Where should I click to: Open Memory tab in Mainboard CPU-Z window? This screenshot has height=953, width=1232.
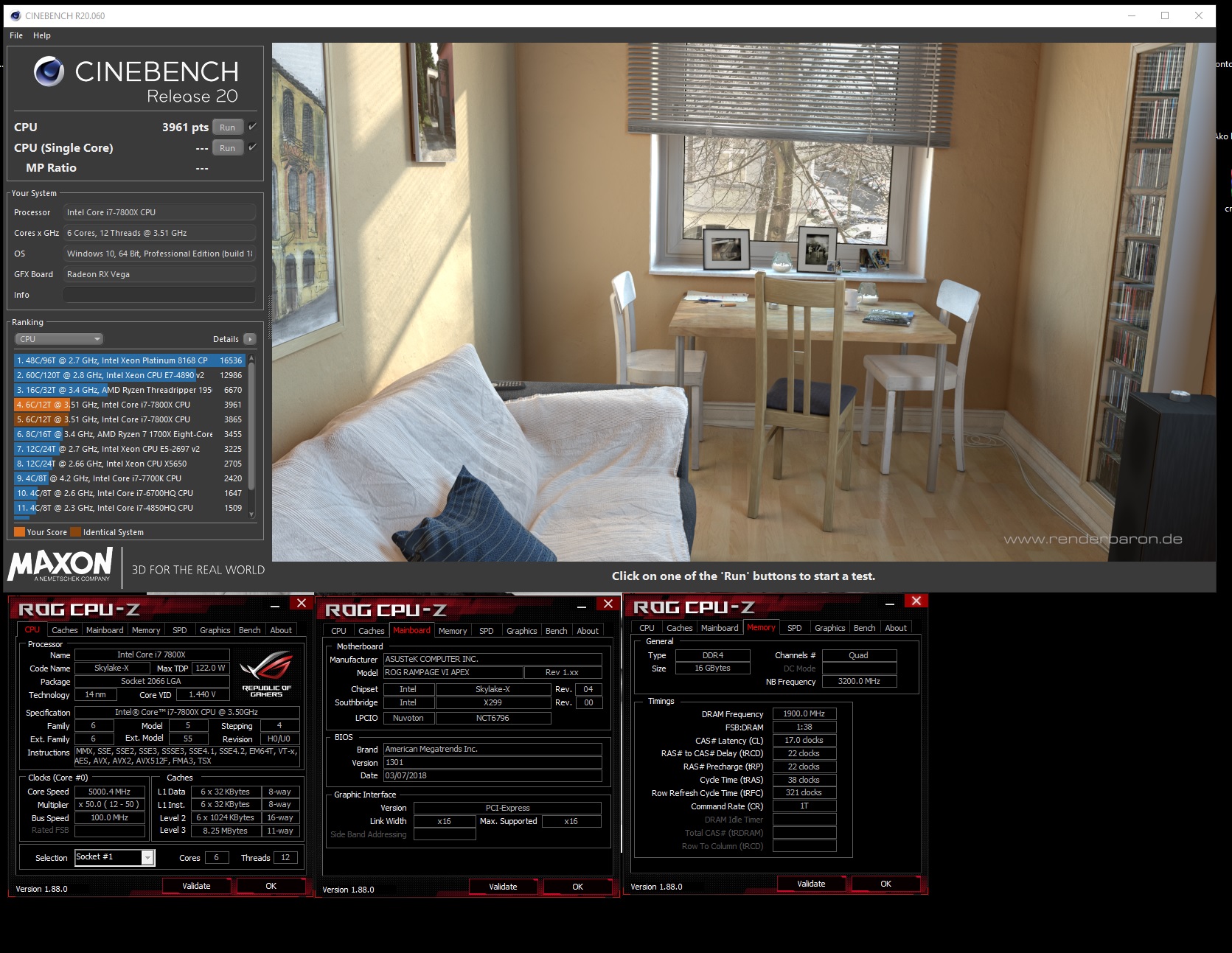point(453,631)
